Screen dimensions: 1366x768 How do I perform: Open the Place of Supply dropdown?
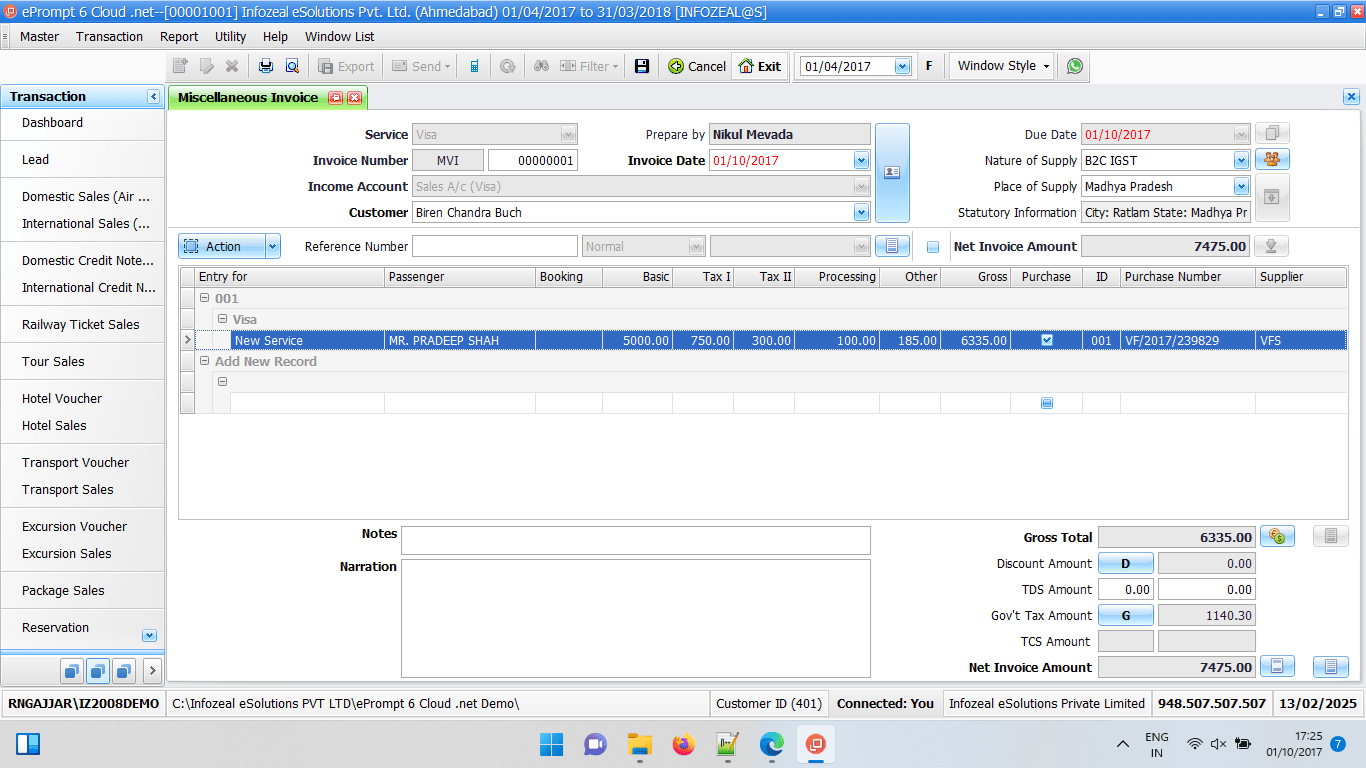1242,186
